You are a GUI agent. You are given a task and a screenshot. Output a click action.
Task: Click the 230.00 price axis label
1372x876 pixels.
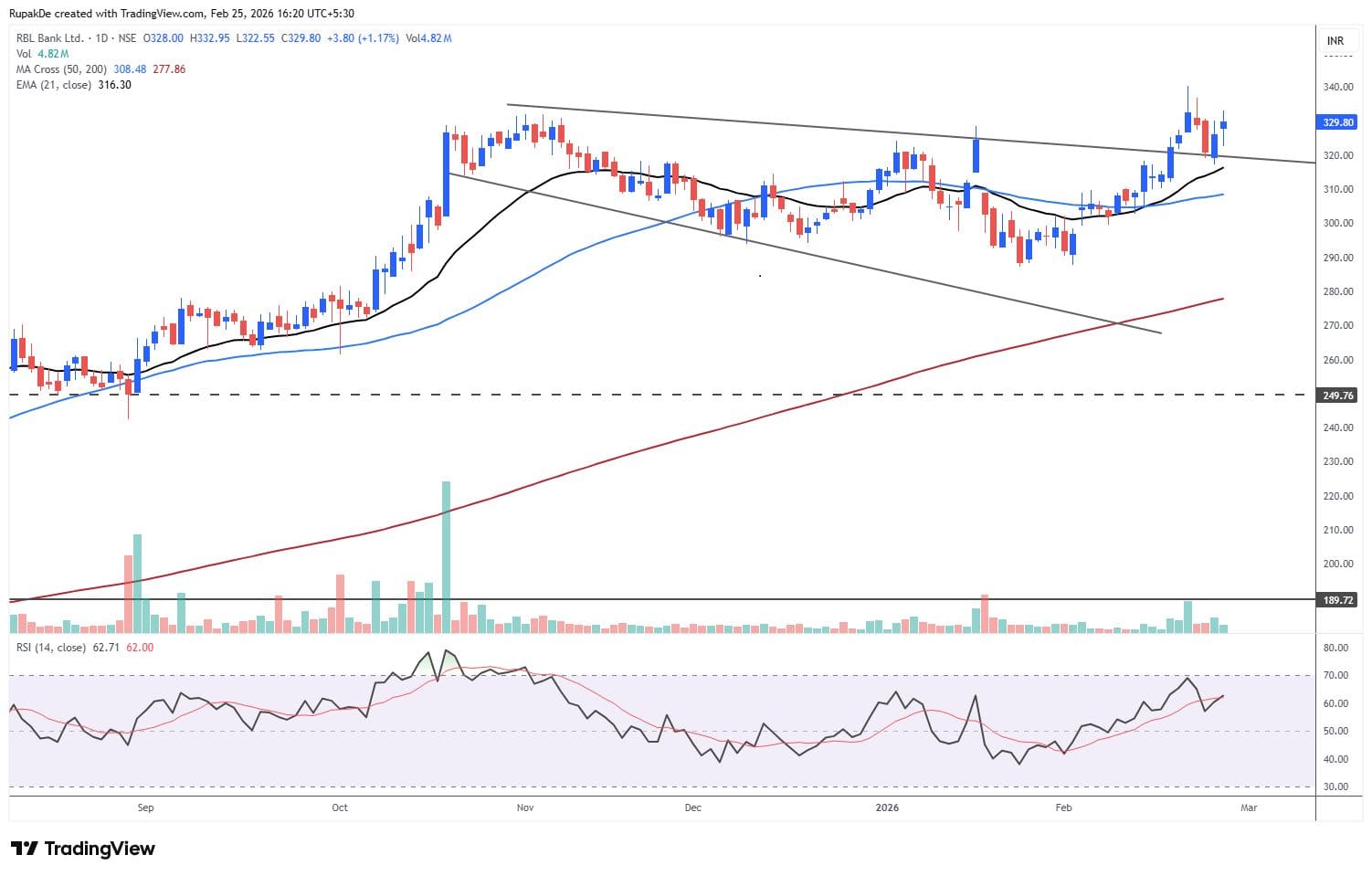coord(1338,462)
